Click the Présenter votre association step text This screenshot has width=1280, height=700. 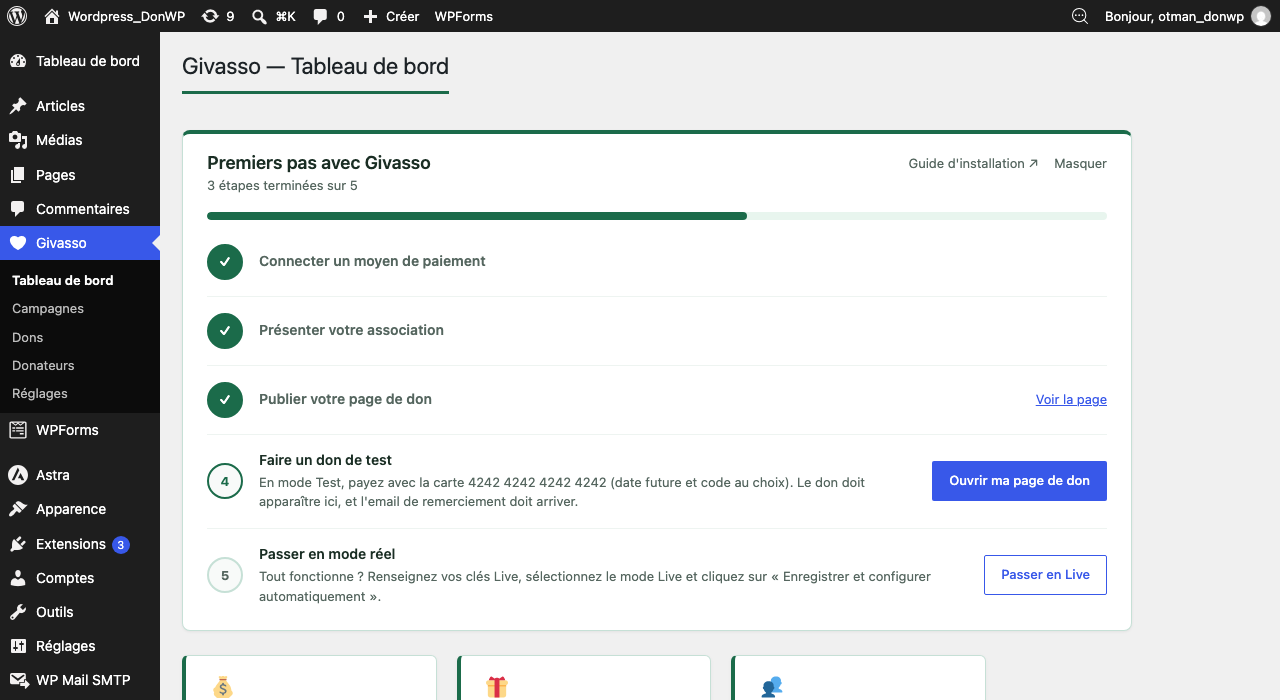click(x=351, y=330)
